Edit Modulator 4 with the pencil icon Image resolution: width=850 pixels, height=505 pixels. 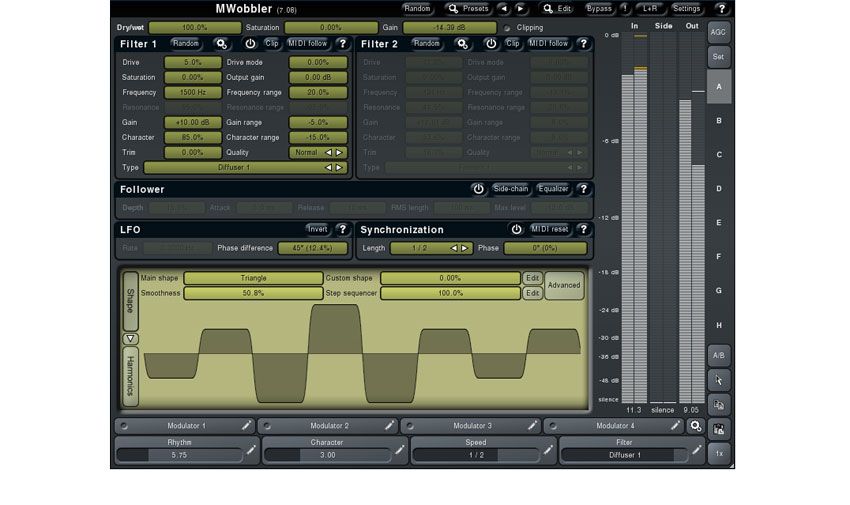[675, 425]
